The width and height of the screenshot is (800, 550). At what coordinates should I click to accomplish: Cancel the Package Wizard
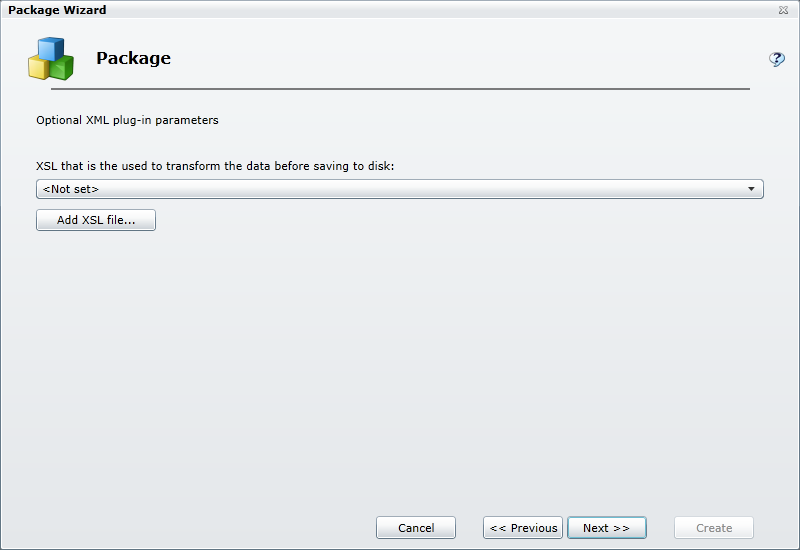click(x=416, y=528)
